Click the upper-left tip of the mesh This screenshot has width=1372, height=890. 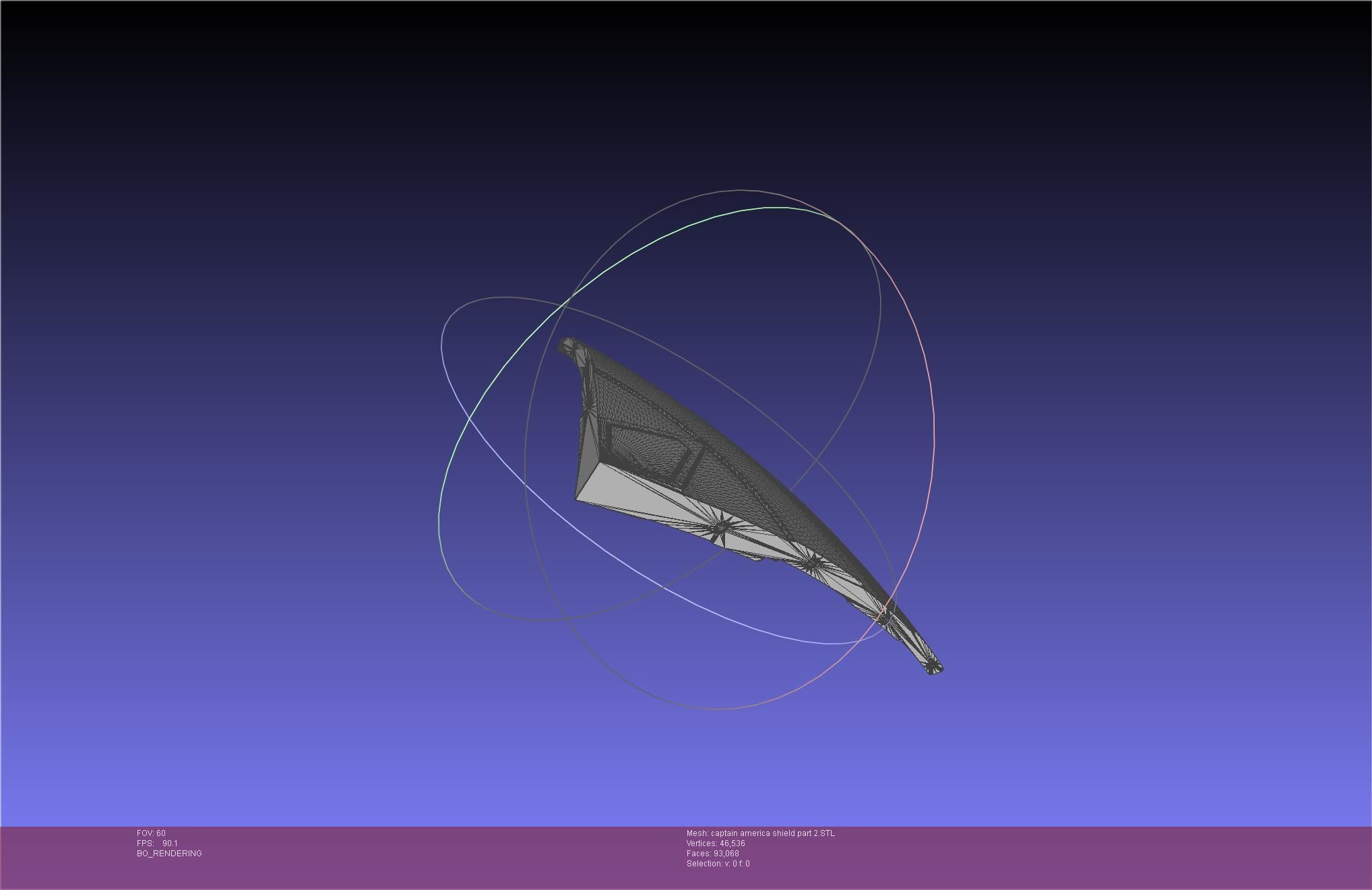point(566,346)
